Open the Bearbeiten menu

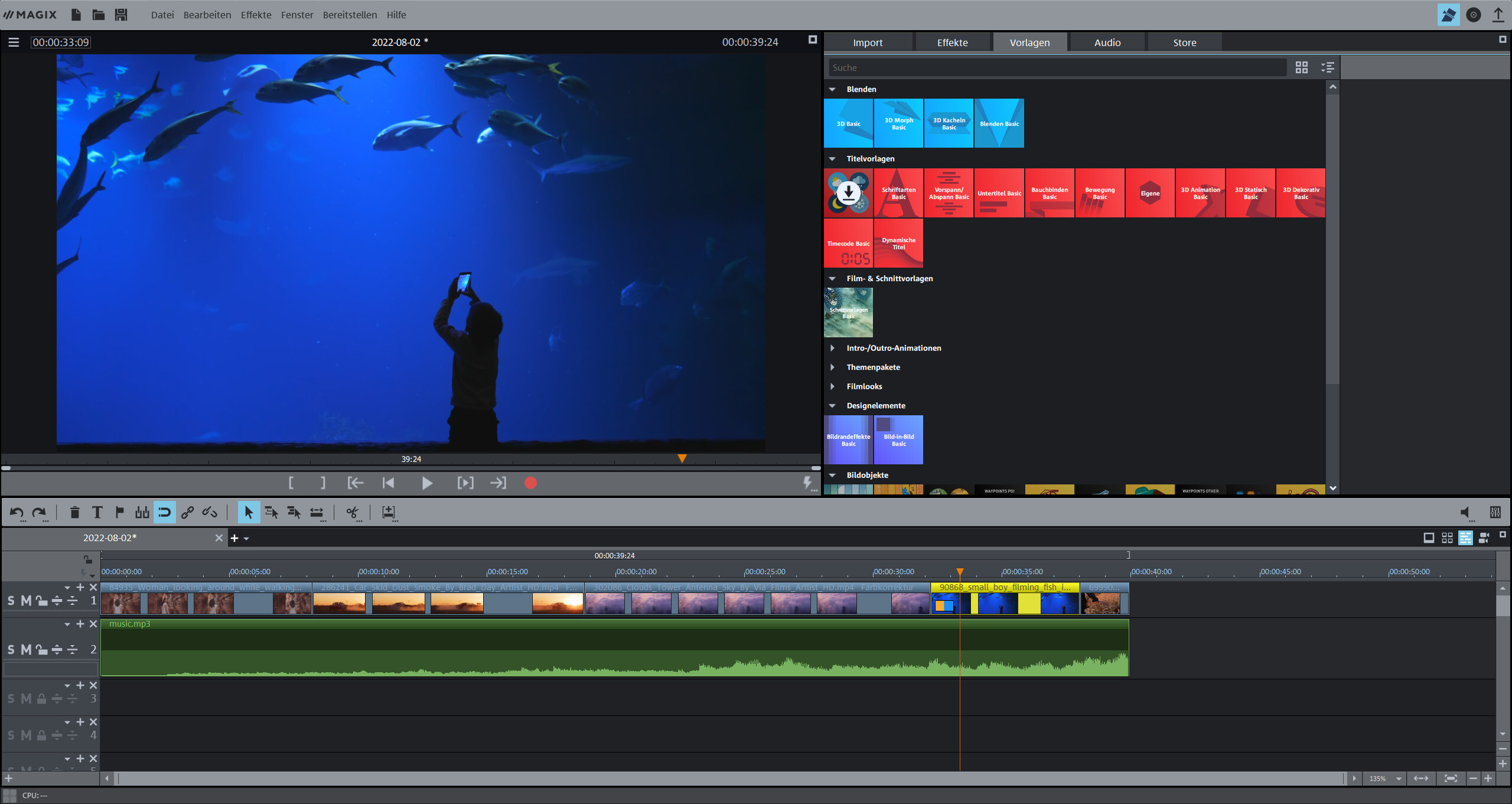pos(207,15)
